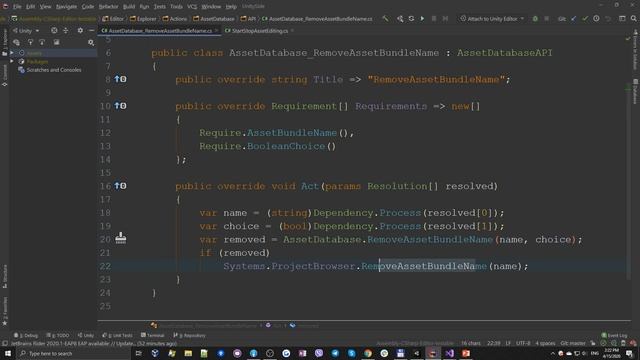The image size is (640, 360).
Task: Click the layout window icon in top toolbar
Action: 622,19
